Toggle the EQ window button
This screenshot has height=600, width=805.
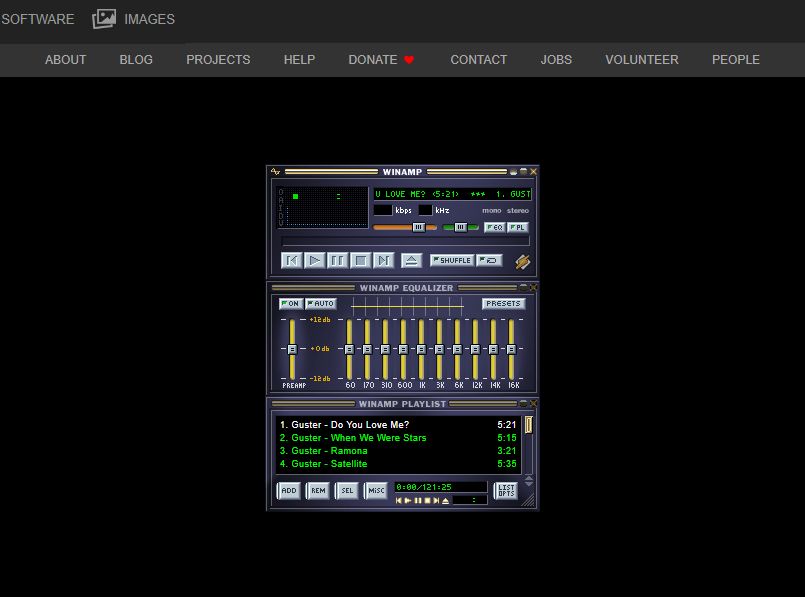point(494,227)
